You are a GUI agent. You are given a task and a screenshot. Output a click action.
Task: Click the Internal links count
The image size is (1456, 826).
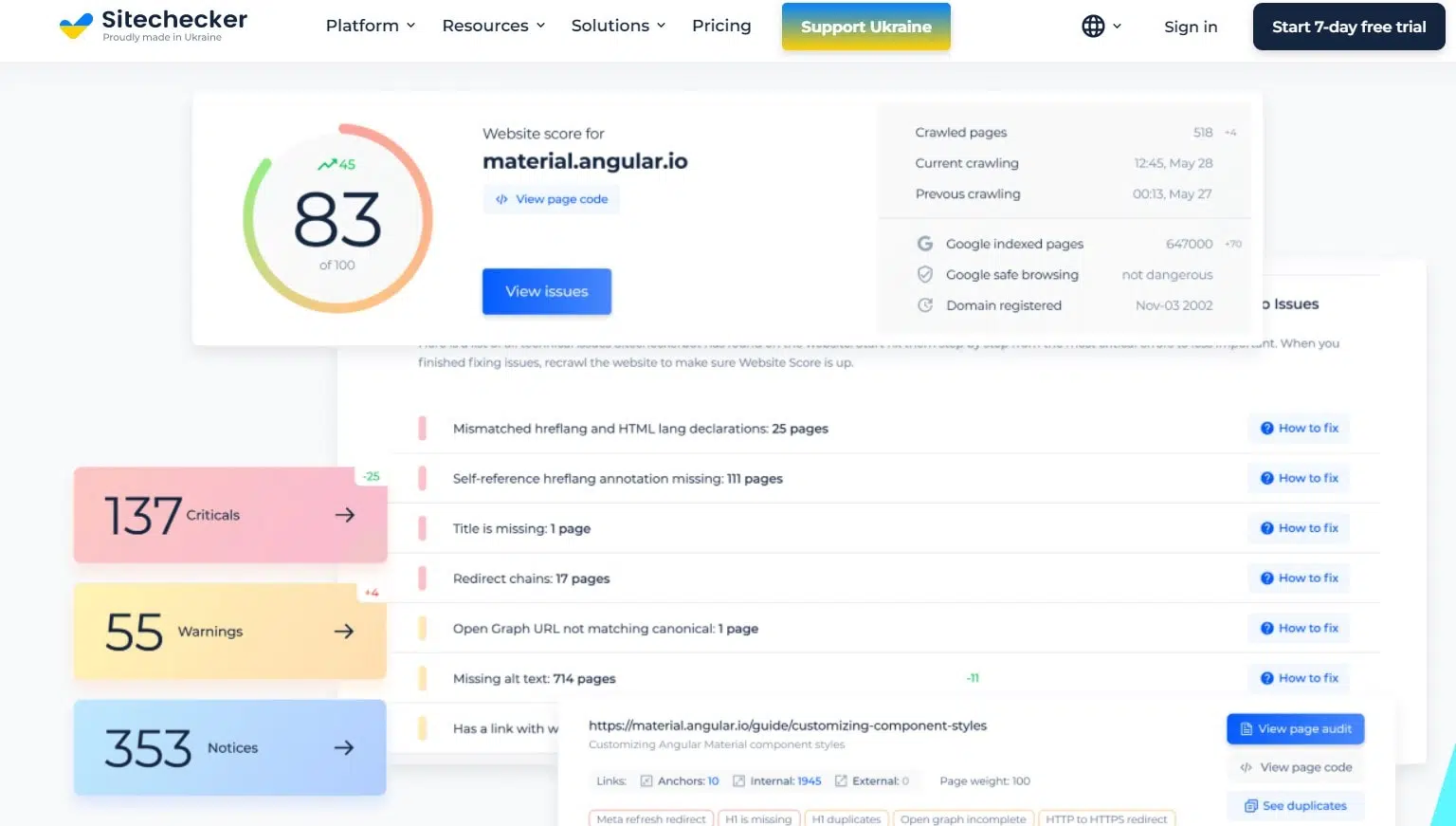(x=776, y=781)
